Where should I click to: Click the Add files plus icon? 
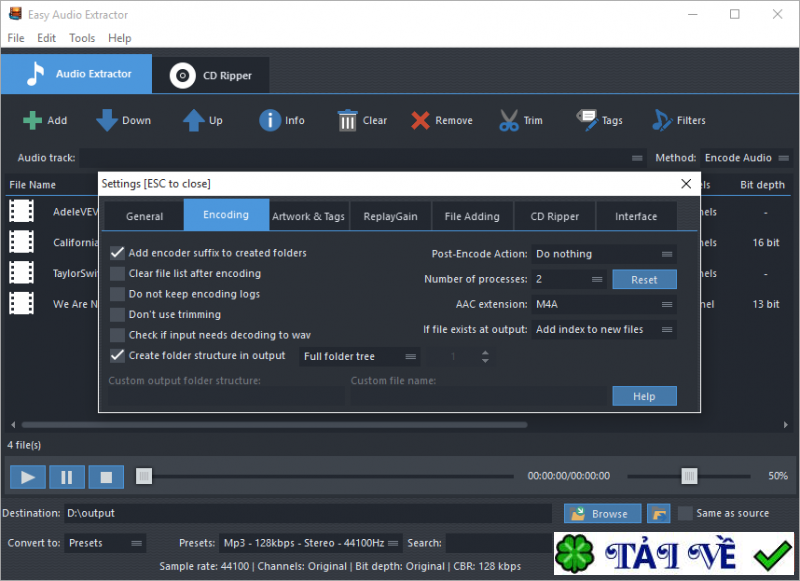click(33, 121)
